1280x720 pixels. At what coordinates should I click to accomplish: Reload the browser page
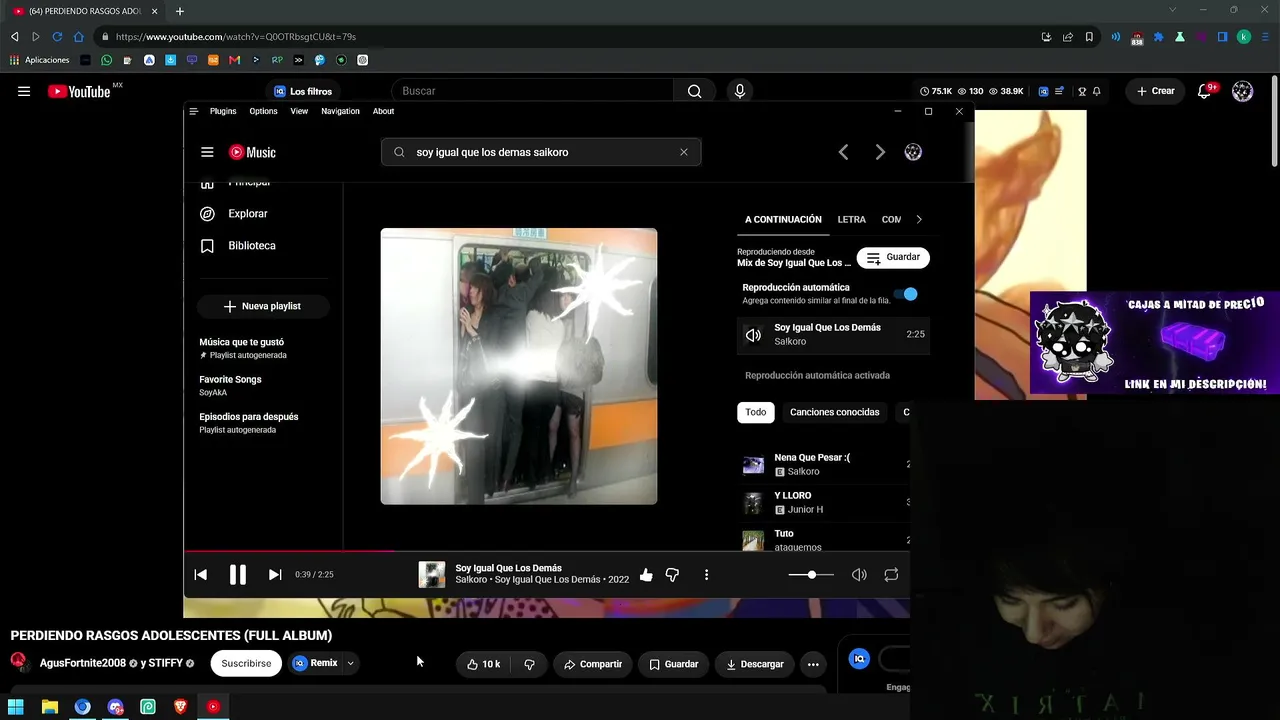click(x=57, y=37)
